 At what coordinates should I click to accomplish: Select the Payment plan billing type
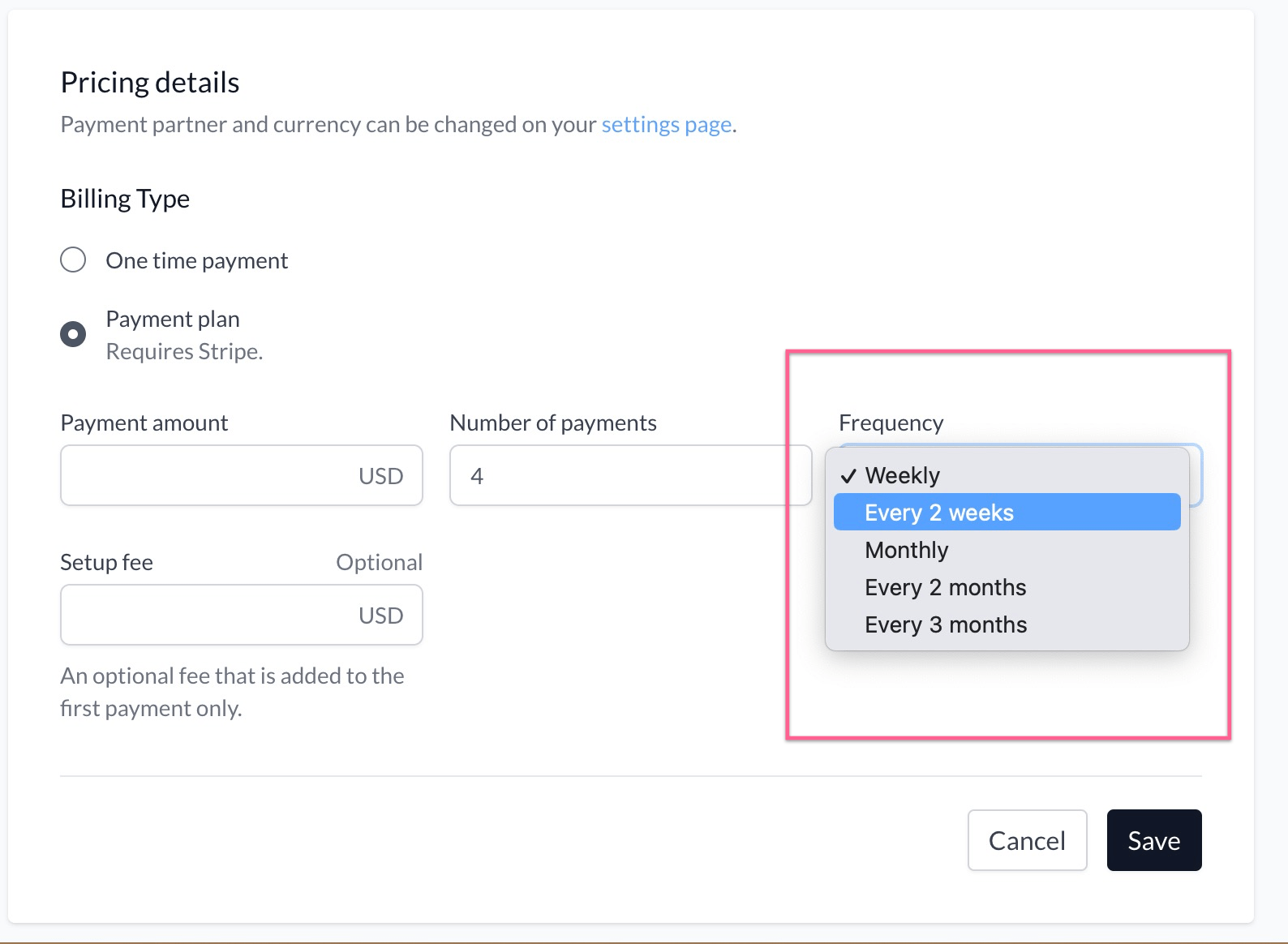(73, 333)
